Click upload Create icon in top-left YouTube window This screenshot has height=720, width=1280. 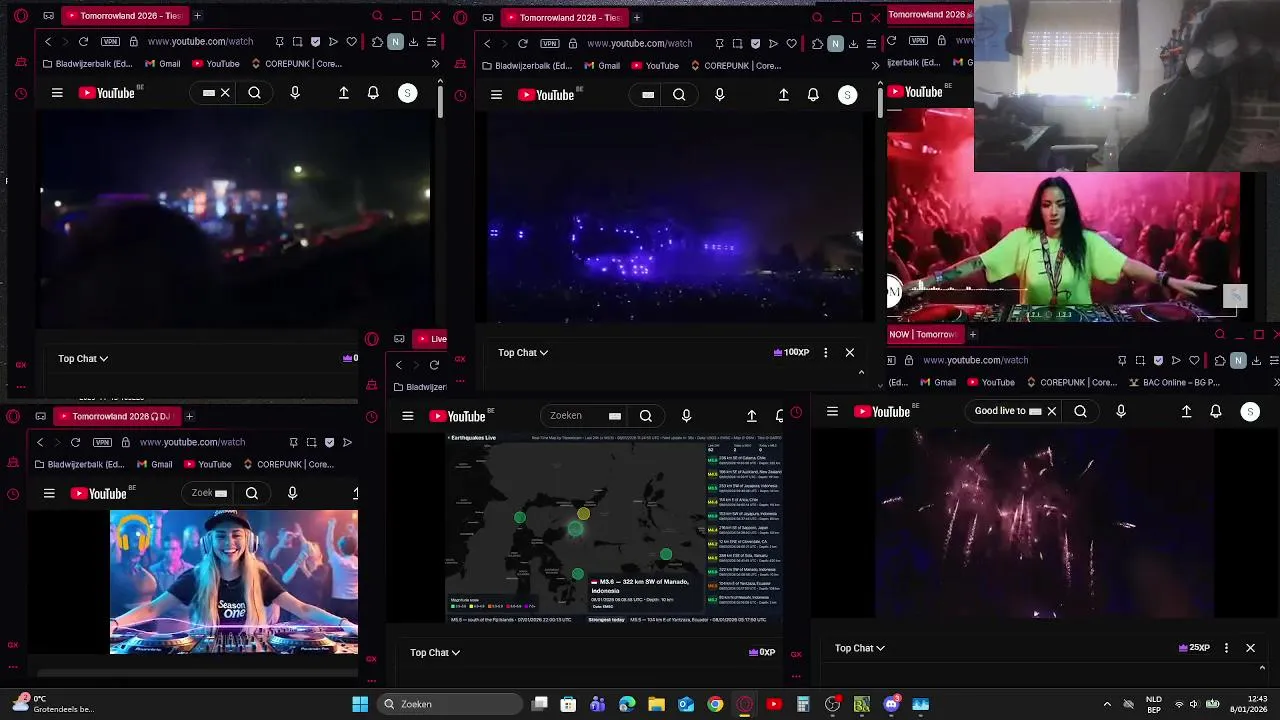click(x=343, y=93)
